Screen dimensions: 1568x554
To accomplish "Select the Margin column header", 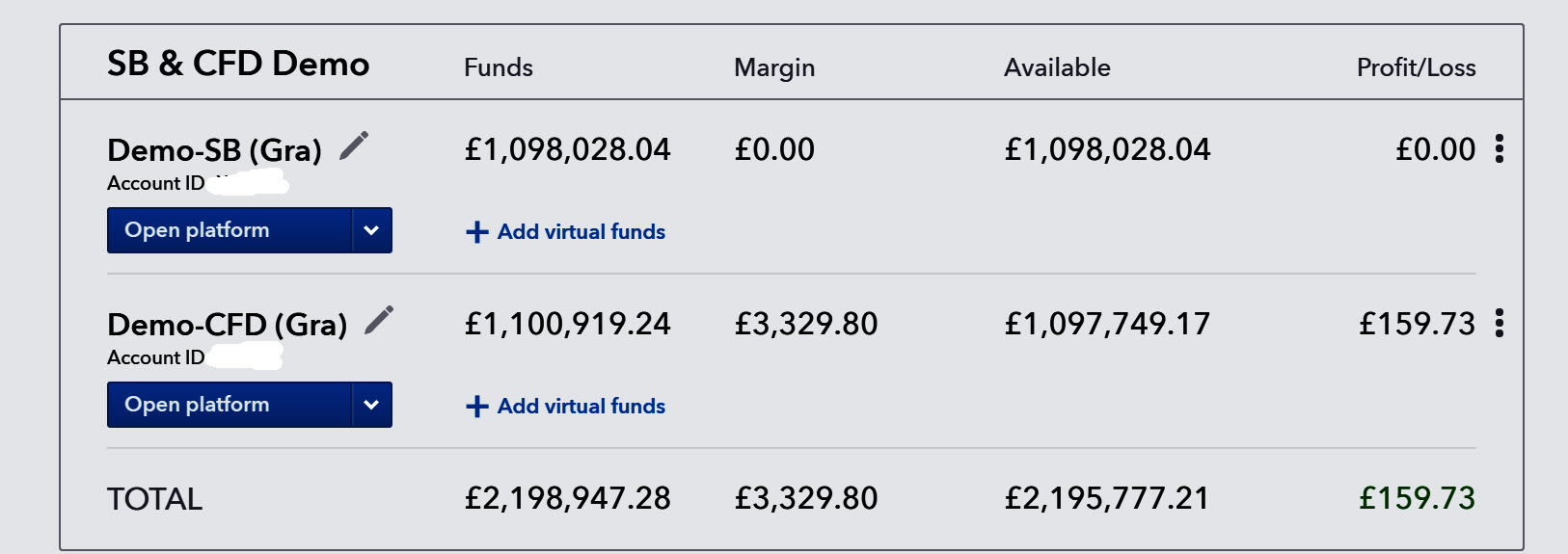I will pos(774,67).
